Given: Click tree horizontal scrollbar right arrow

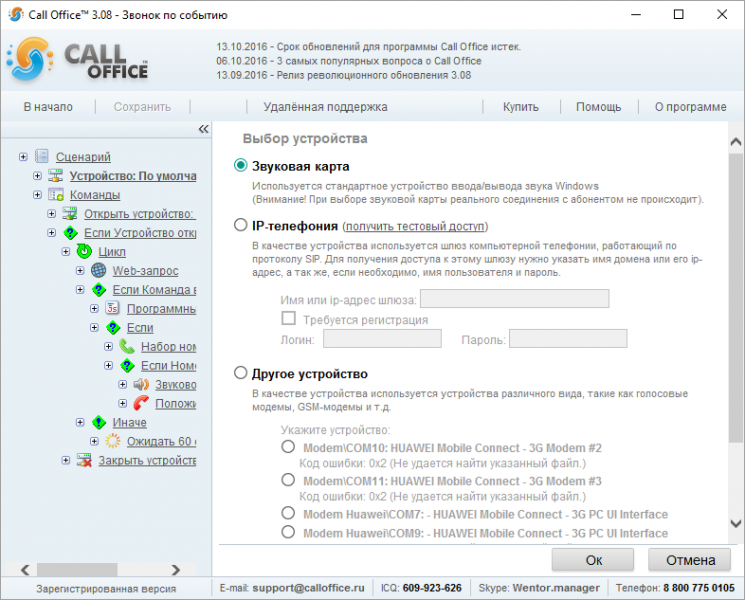Looking at the screenshot, I should click(x=176, y=570).
